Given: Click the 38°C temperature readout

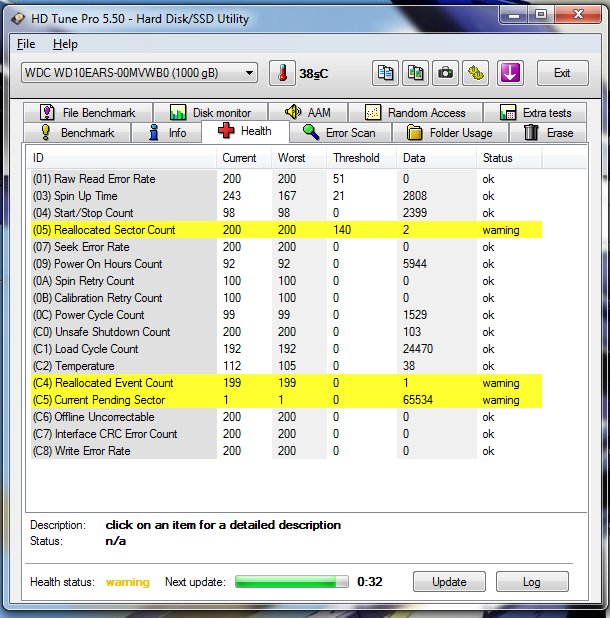Looking at the screenshot, I should tap(314, 74).
